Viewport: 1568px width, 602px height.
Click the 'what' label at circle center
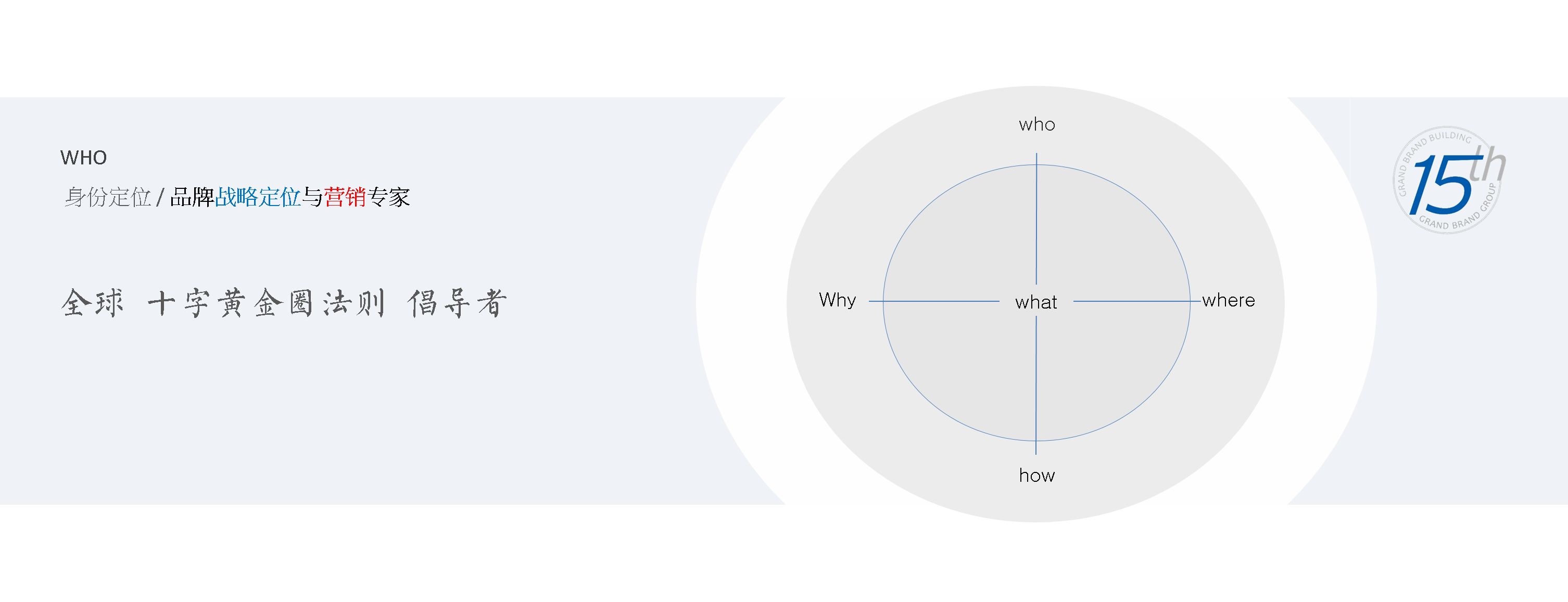point(1036,302)
